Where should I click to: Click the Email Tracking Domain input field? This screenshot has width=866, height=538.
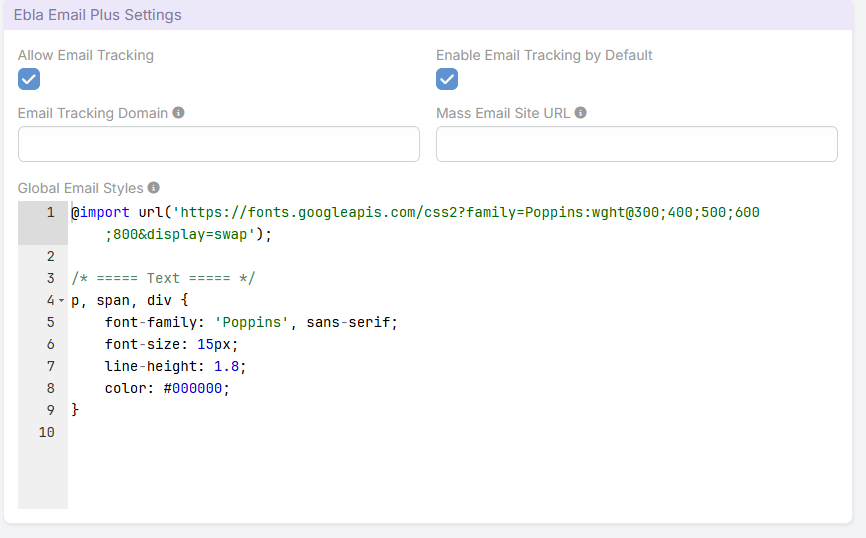tap(218, 144)
